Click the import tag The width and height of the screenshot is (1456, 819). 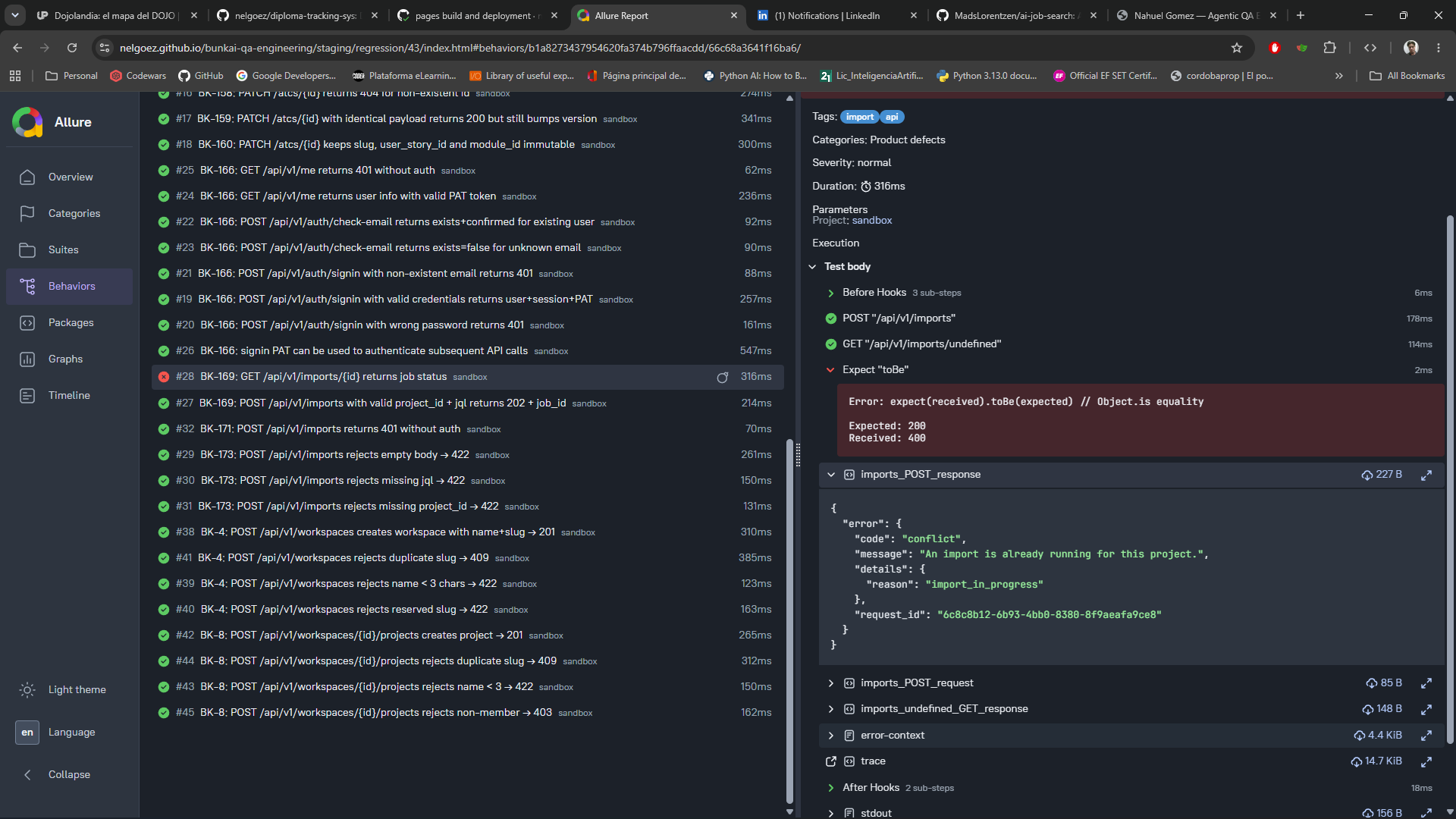click(859, 117)
